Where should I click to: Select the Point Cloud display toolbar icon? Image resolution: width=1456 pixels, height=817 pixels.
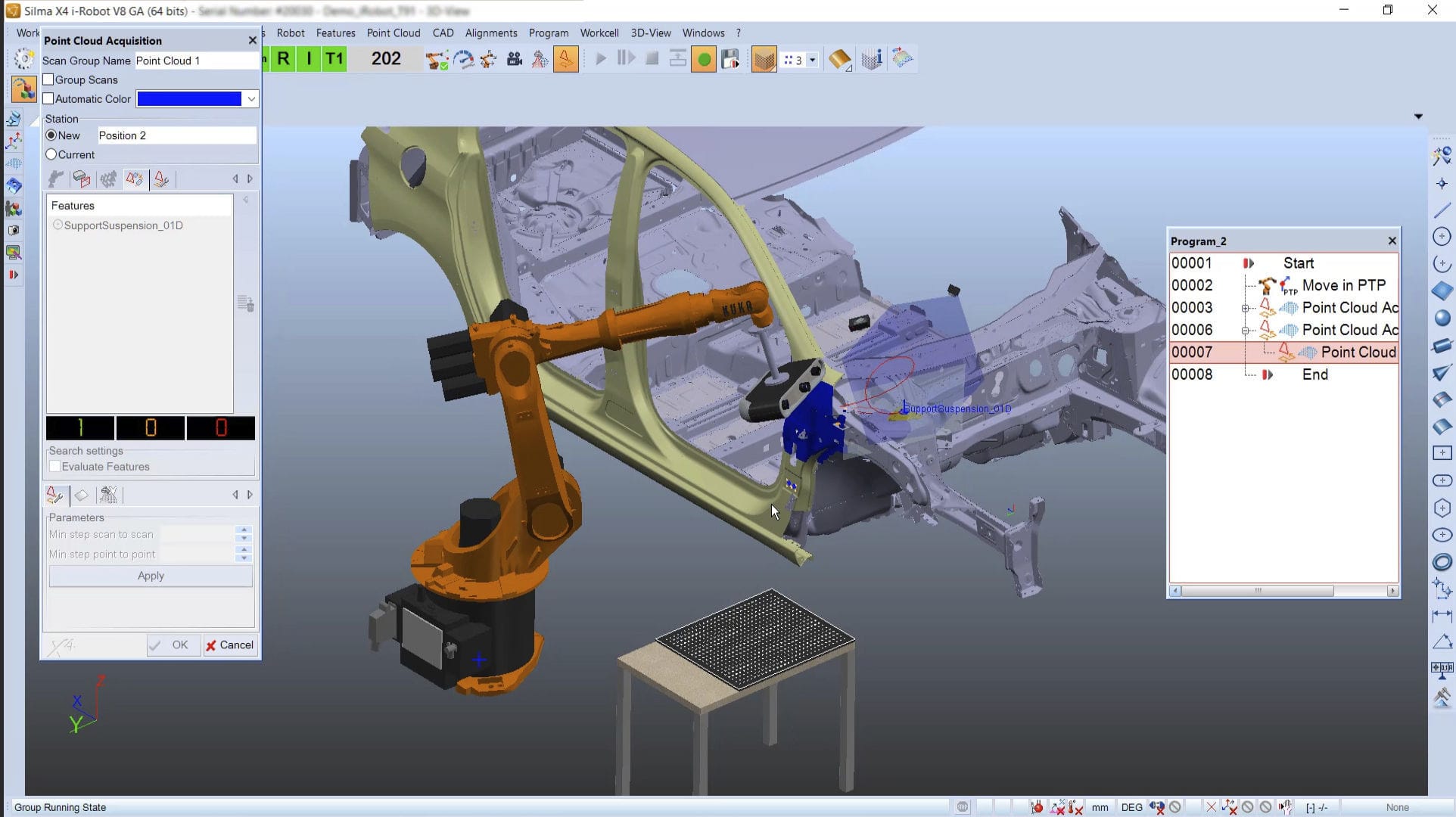pos(764,58)
